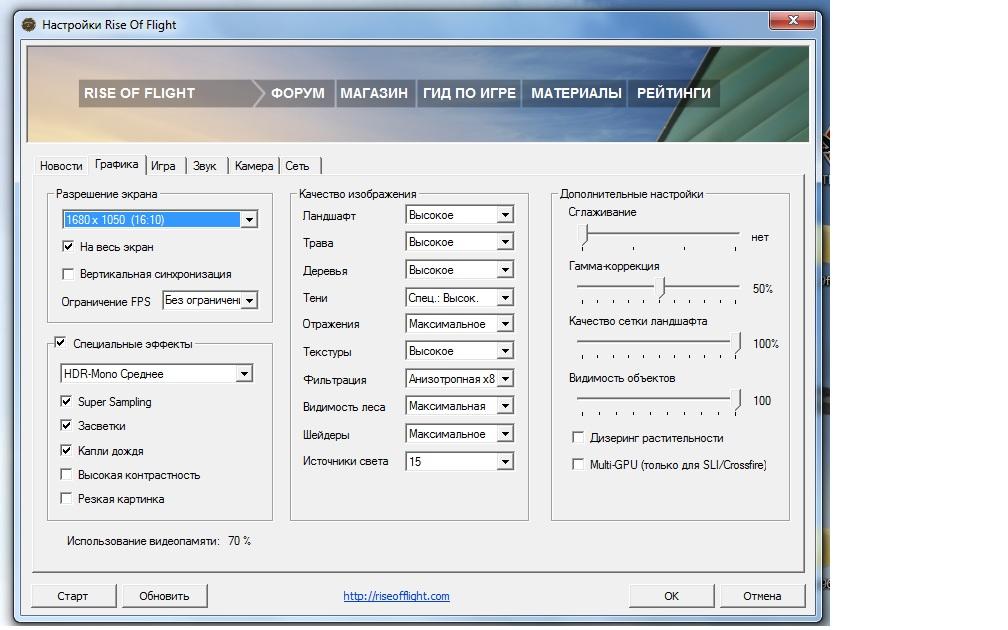
Task: Click the Старт button
Action: point(73,596)
